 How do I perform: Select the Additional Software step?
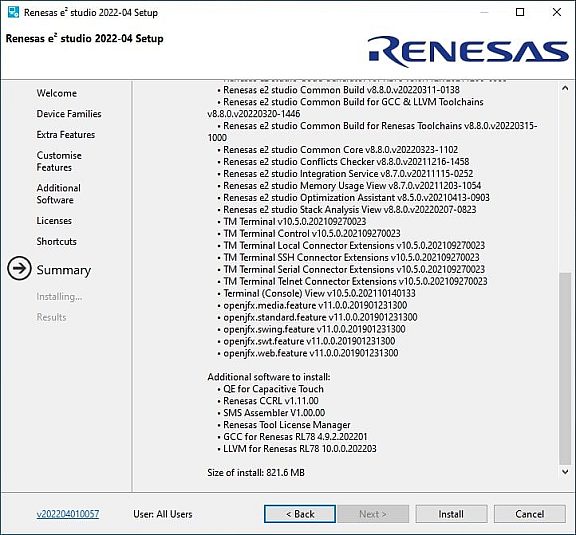[x=58, y=194]
